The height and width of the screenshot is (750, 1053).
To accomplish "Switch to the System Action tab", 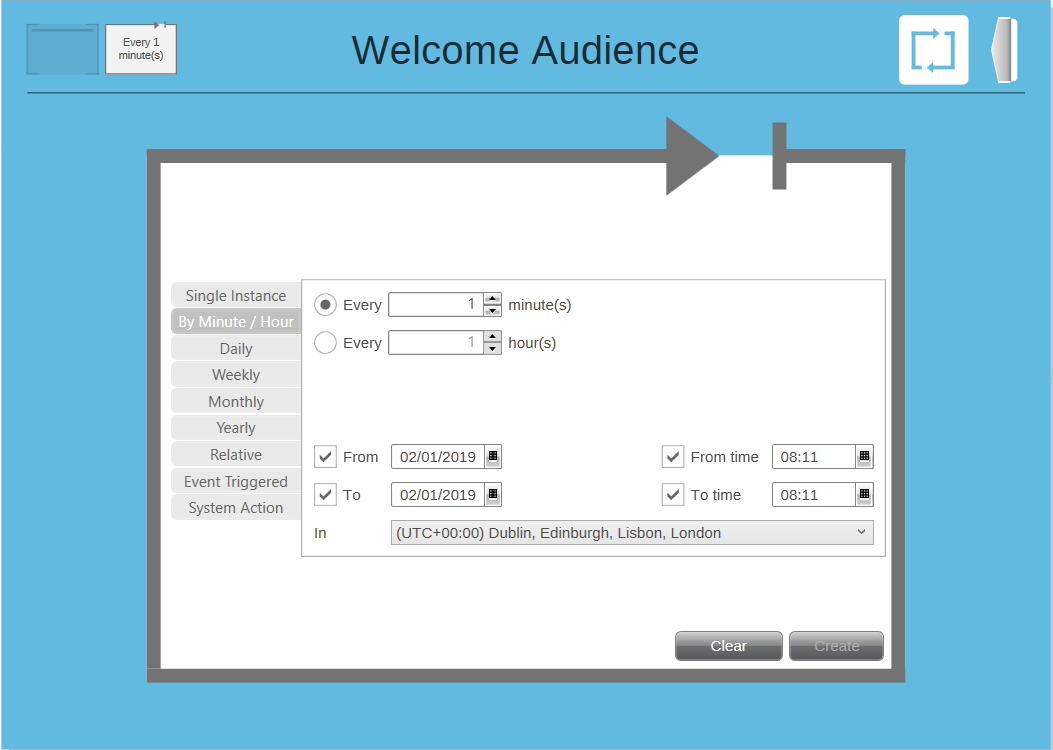I will point(236,508).
